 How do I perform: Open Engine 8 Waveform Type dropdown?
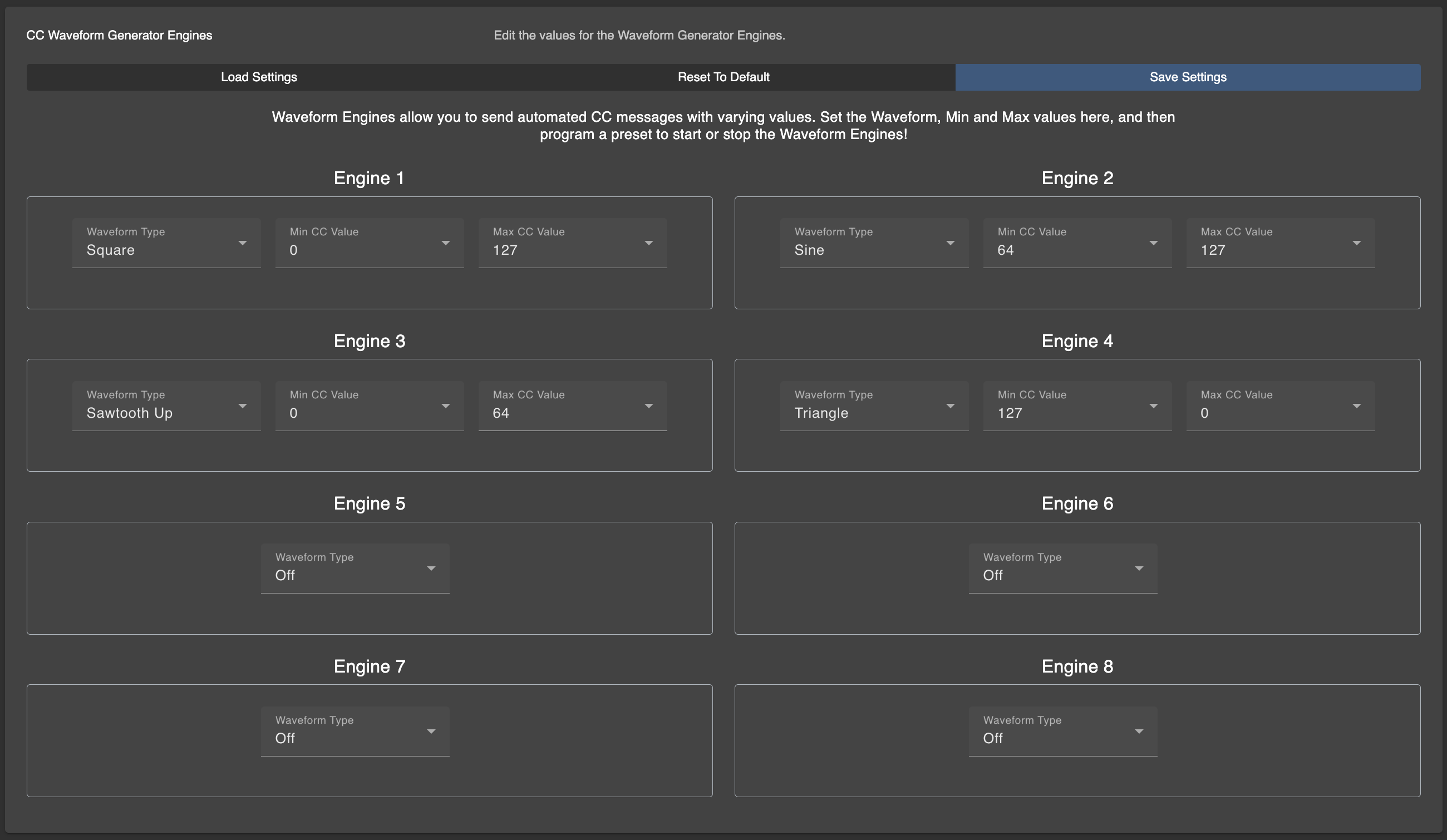tap(1062, 731)
